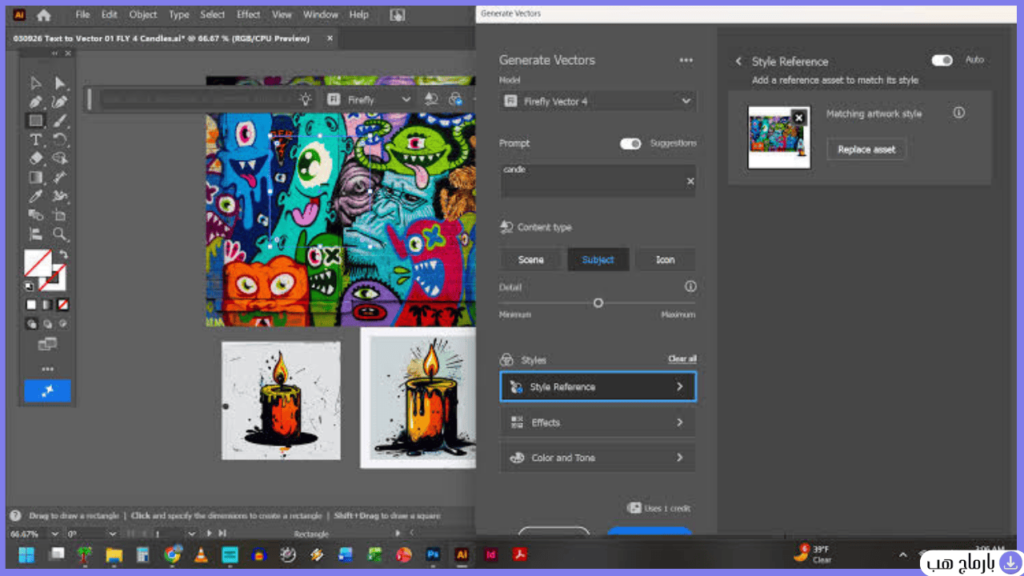This screenshot has width=1024, height=576.
Task: Select the Subject content type
Action: 598,260
